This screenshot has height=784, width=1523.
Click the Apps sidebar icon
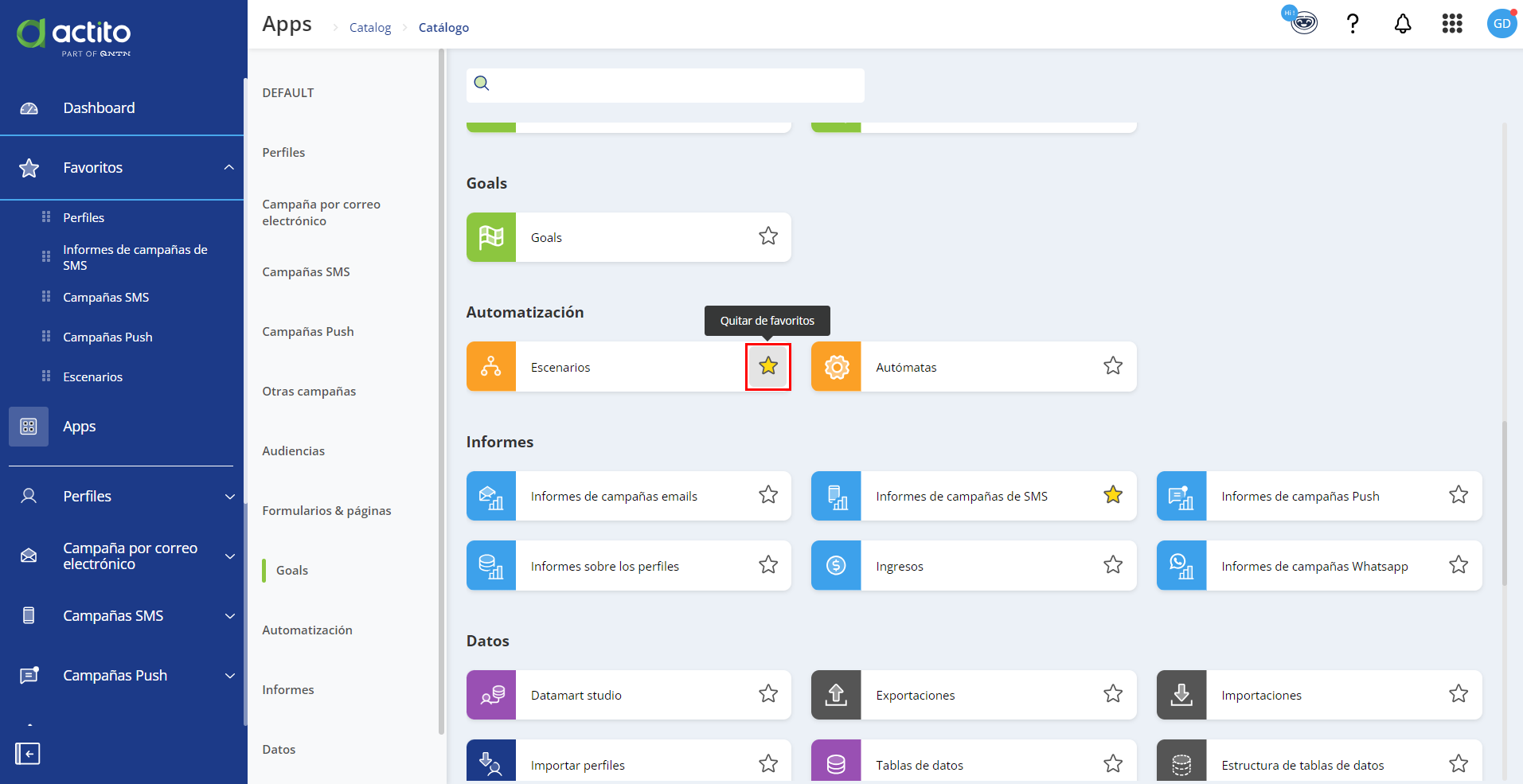(29, 427)
